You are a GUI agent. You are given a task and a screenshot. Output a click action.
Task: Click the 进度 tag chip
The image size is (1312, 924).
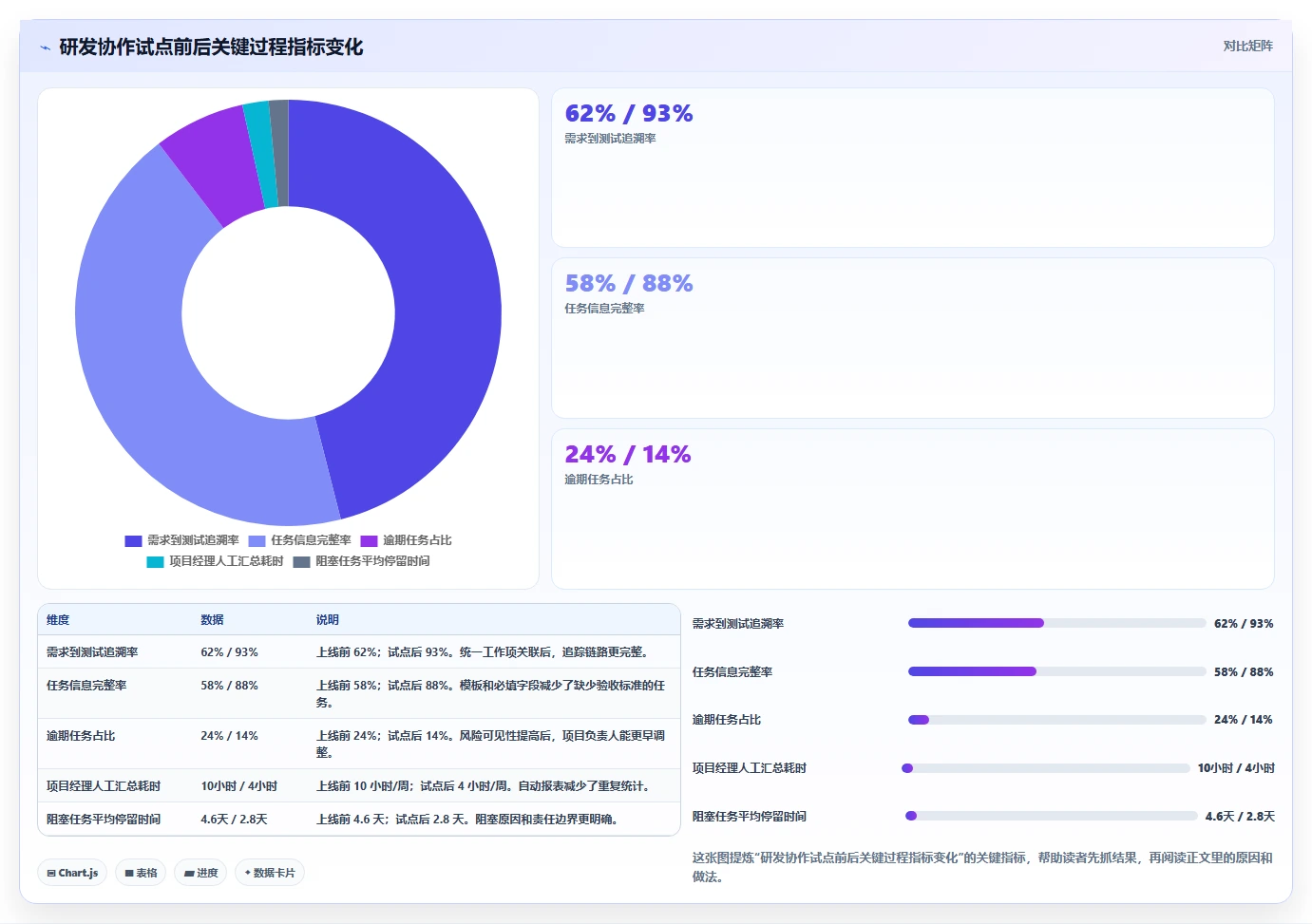[x=200, y=873]
